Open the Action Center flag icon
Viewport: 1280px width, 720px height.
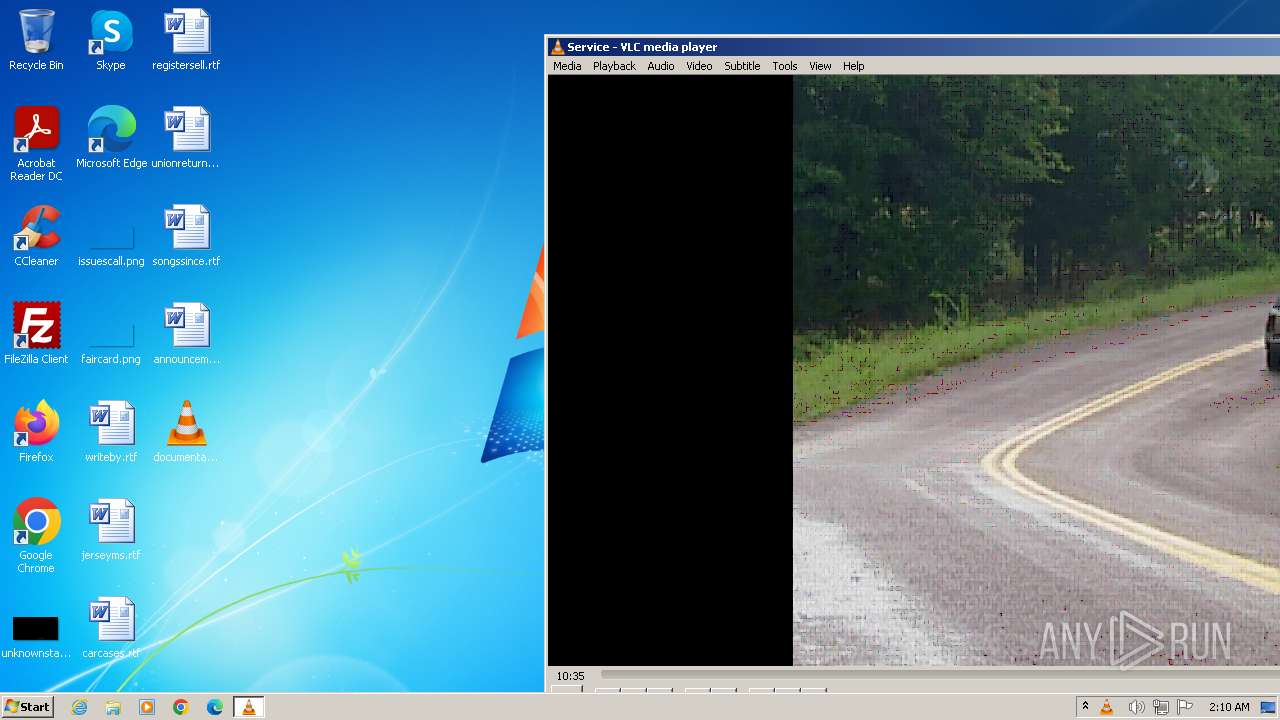tap(1185, 707)
